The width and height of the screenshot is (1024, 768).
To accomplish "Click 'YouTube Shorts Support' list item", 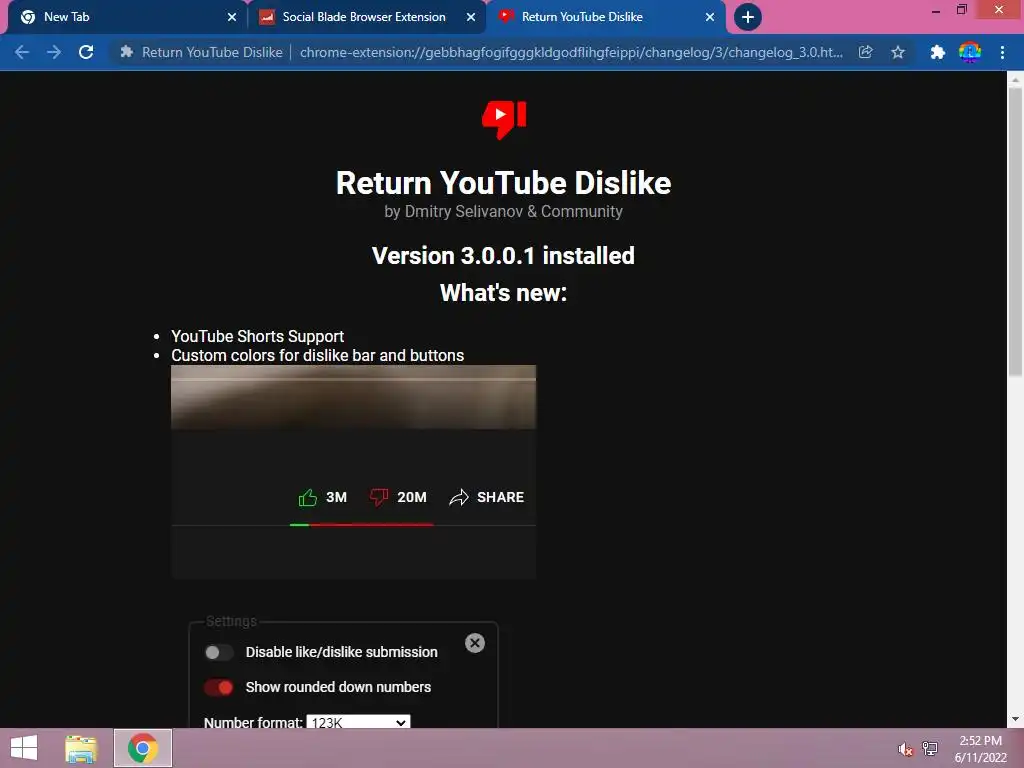I will click(257, 336).
